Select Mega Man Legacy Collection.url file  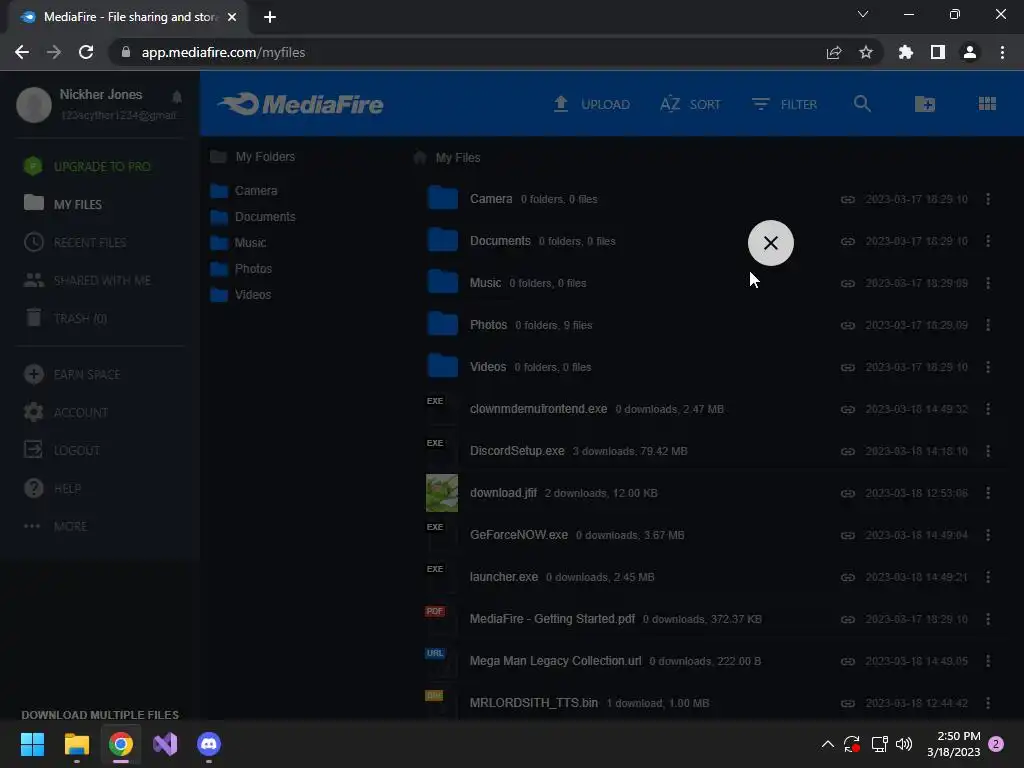(555, 661)
